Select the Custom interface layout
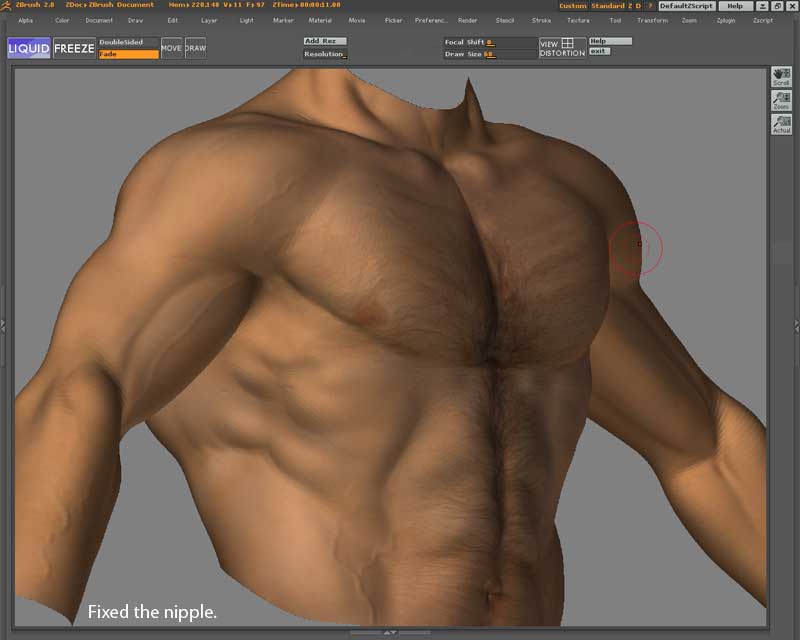Screen dimensions: 800x640 [573, 6]
